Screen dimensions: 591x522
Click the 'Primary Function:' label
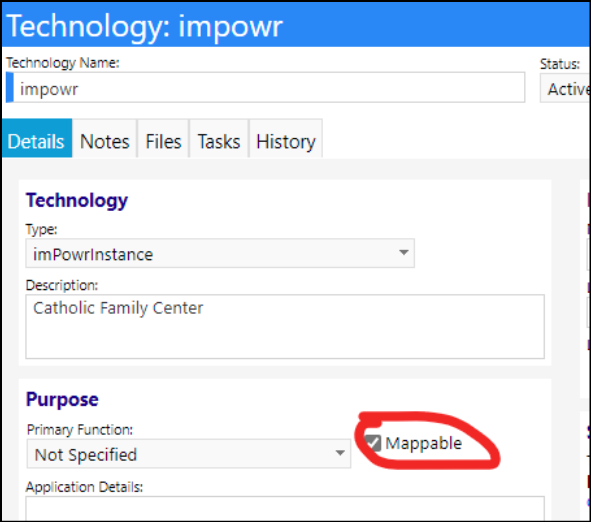(80, 430)
